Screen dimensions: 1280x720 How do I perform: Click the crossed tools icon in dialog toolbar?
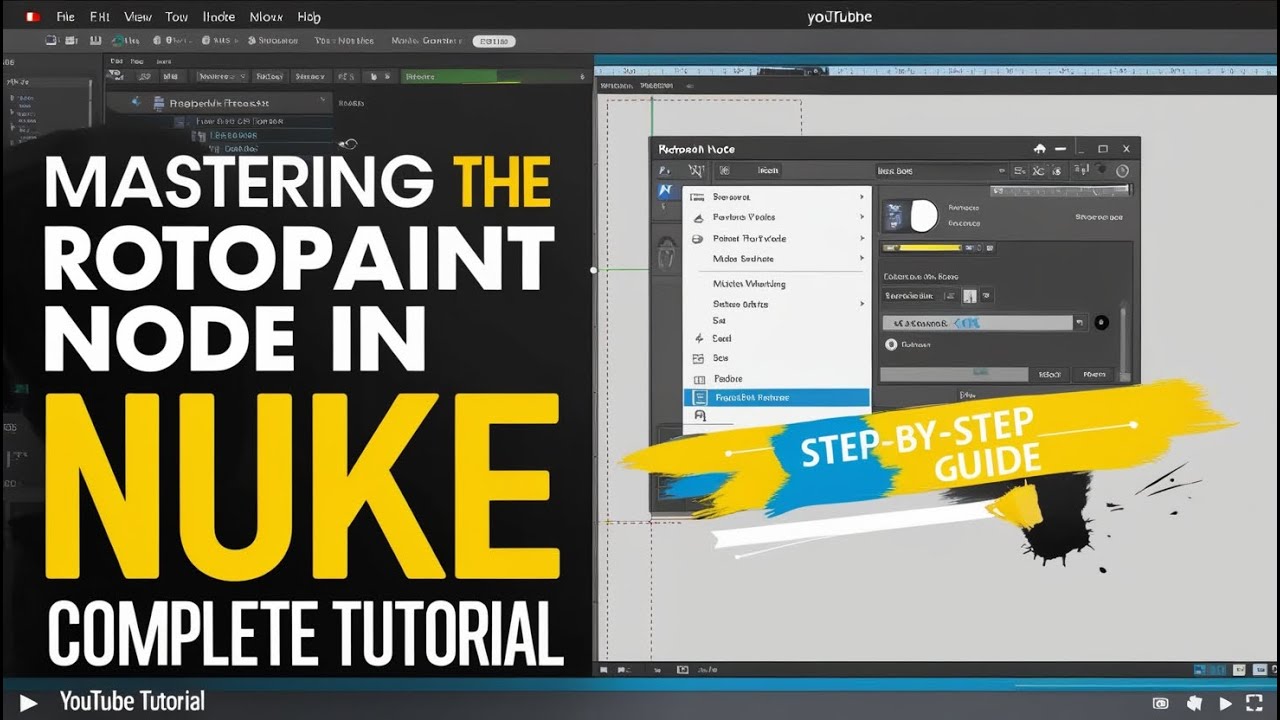click(696, 171)
